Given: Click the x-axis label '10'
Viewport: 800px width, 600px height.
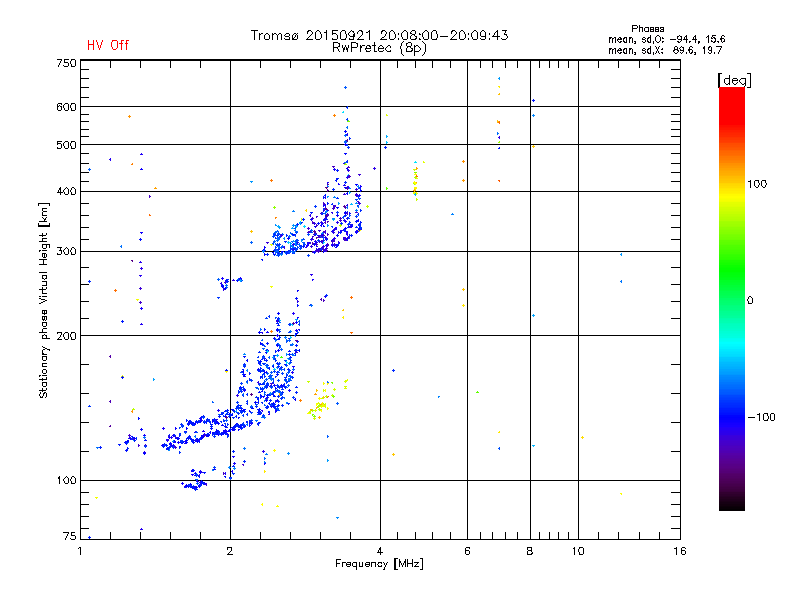Looking at the screenshot, I should coord(578,551).
